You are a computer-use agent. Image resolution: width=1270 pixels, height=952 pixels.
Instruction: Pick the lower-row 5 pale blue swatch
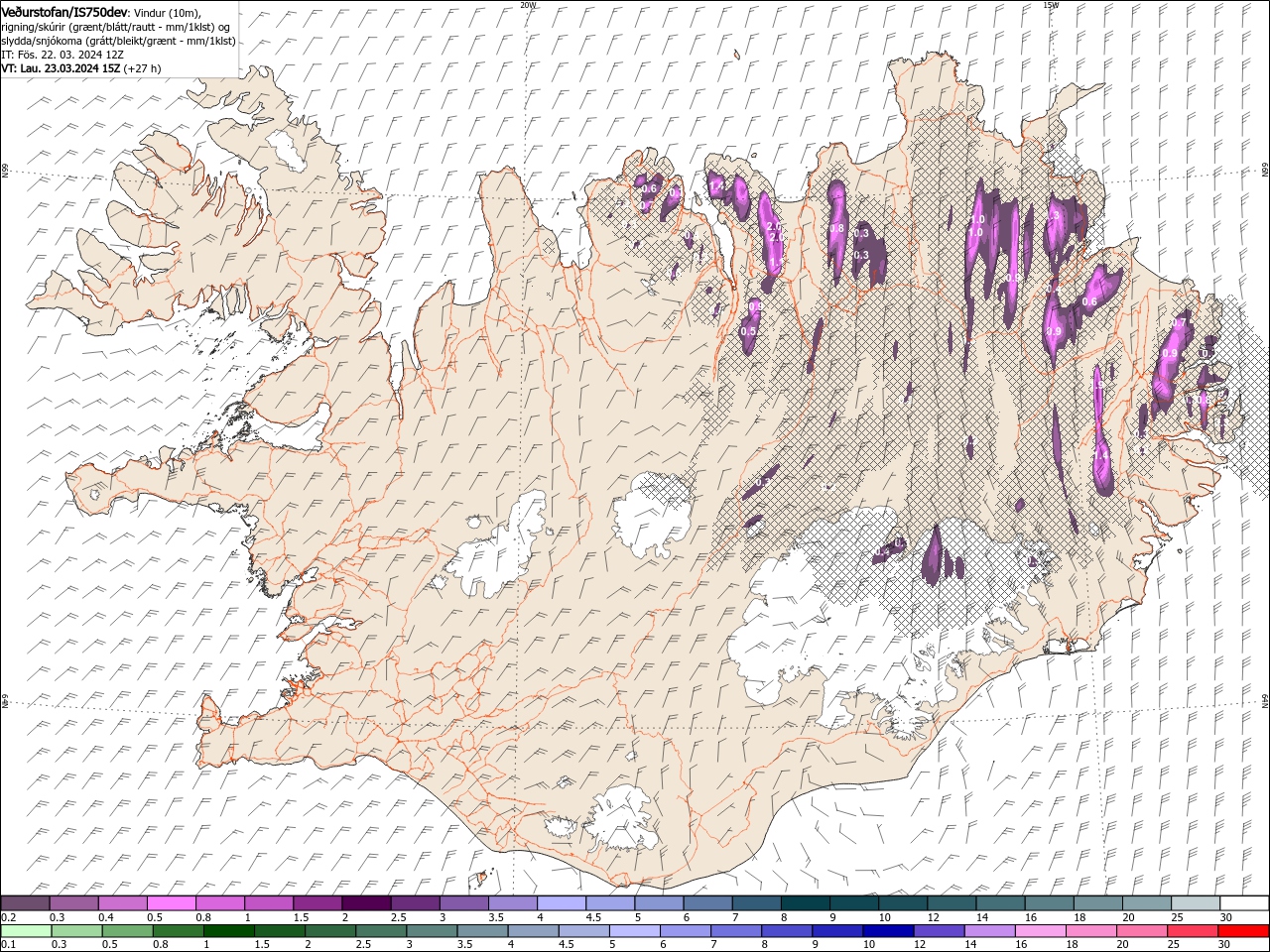click(633, 931)
